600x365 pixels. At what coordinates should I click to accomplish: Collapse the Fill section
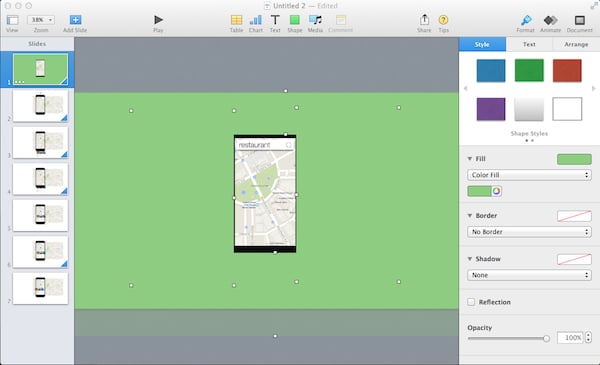point(470,159)
